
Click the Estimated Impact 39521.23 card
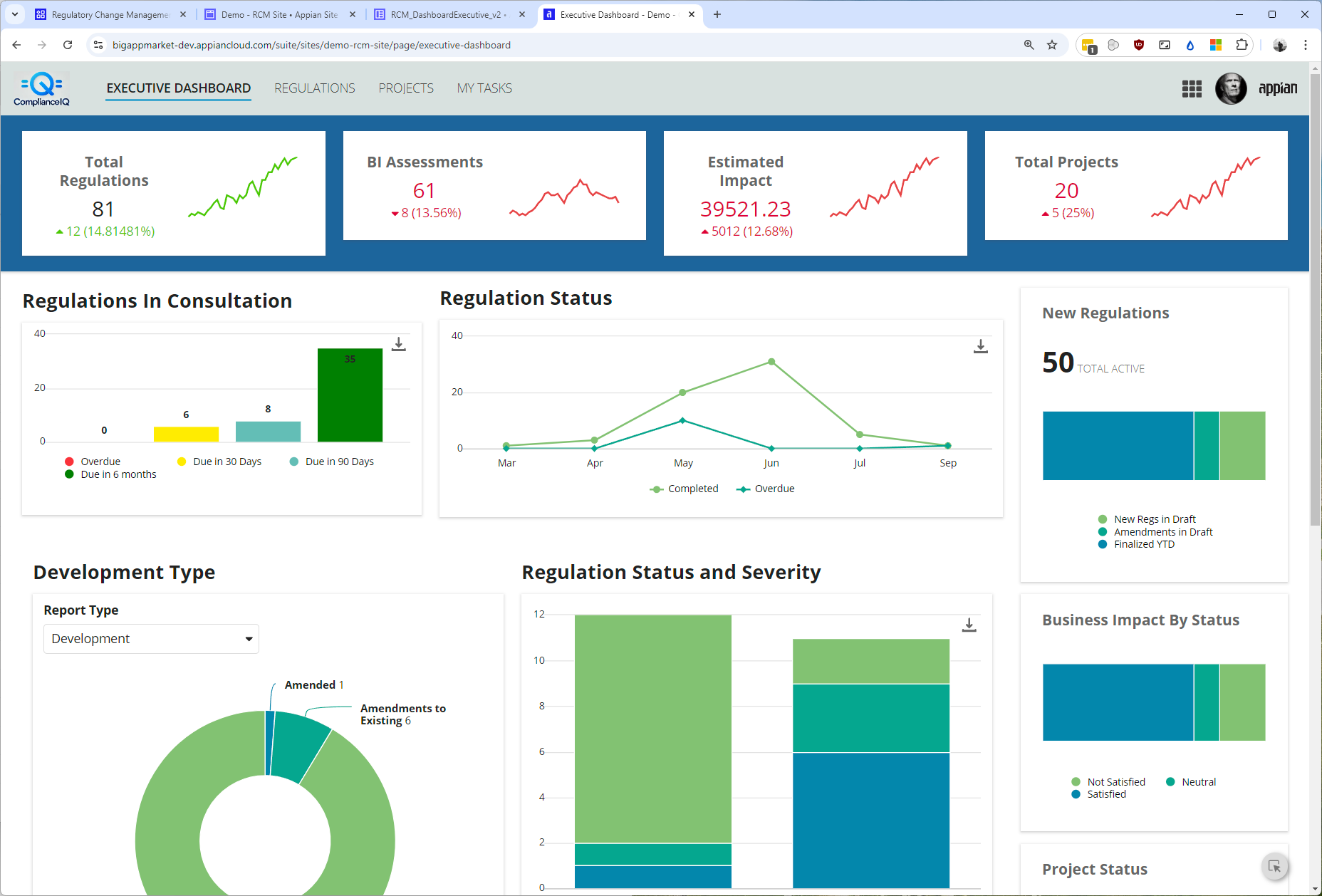tap(816, 193)
